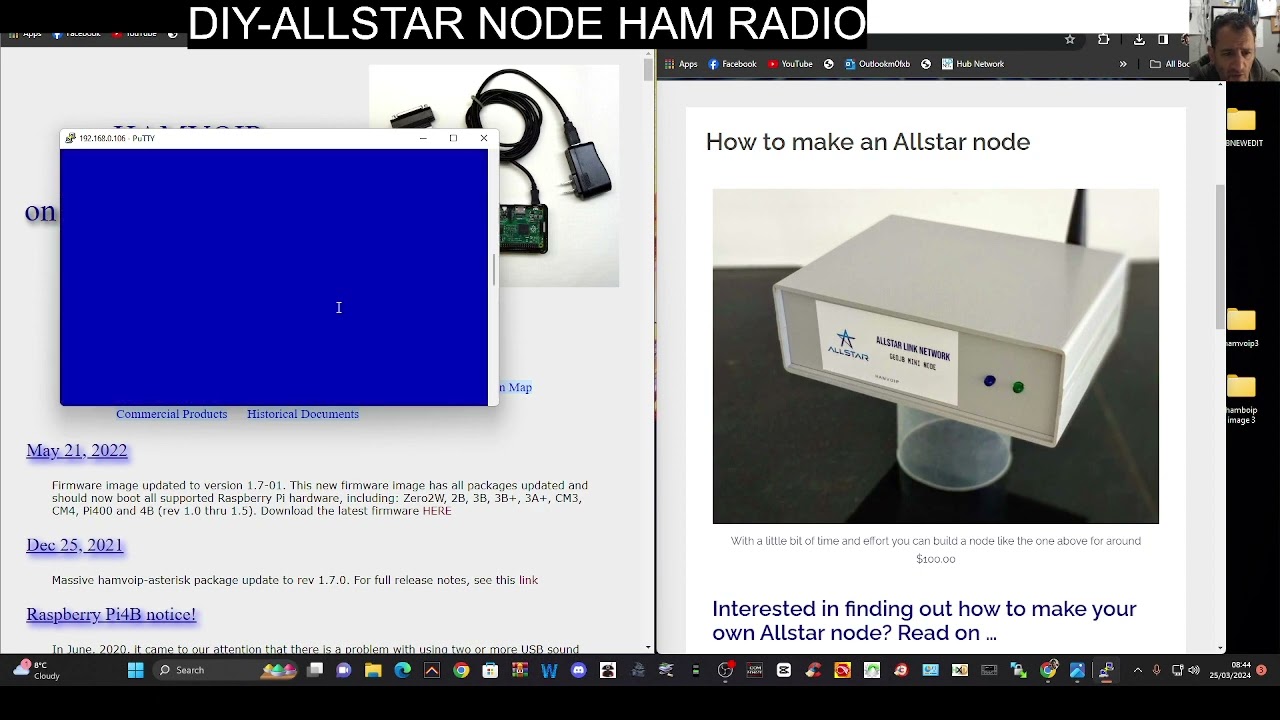
Task: Click the microphone tray icon
Action: [x=1157, y=670]
